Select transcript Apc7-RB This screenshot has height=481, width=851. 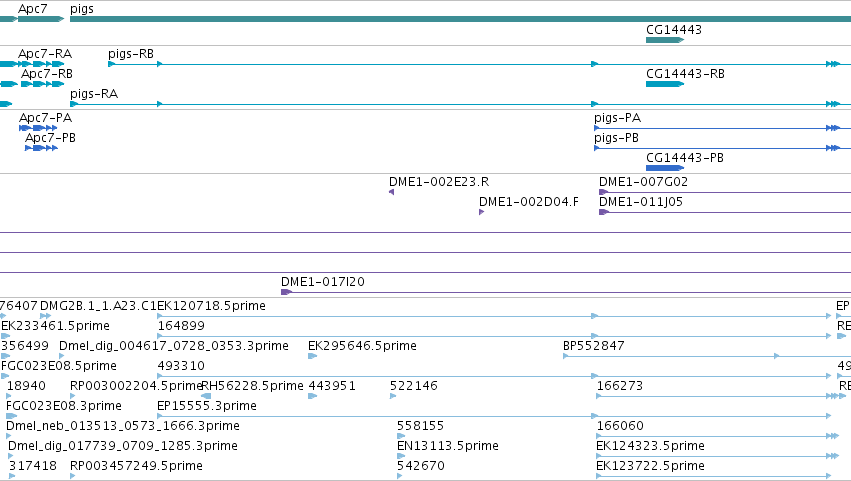pyautogui.click(x=47, y=74)
